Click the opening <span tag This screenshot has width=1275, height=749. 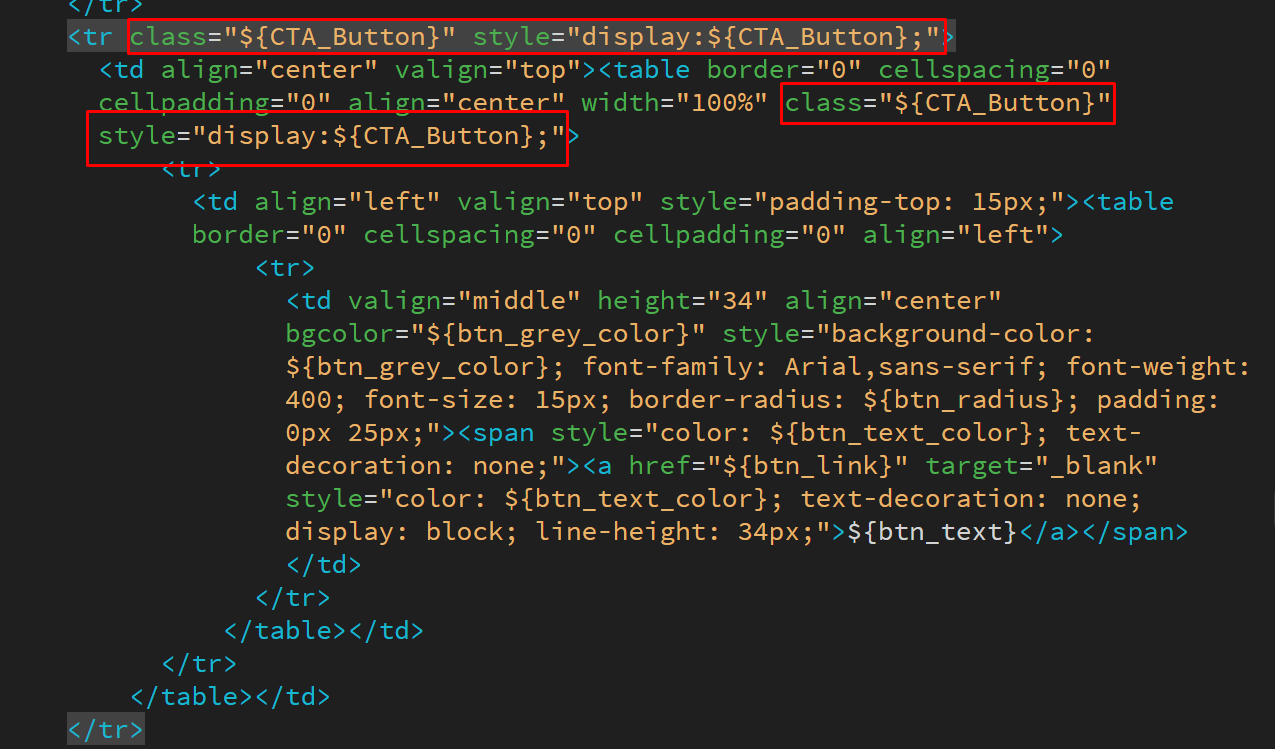502,433
